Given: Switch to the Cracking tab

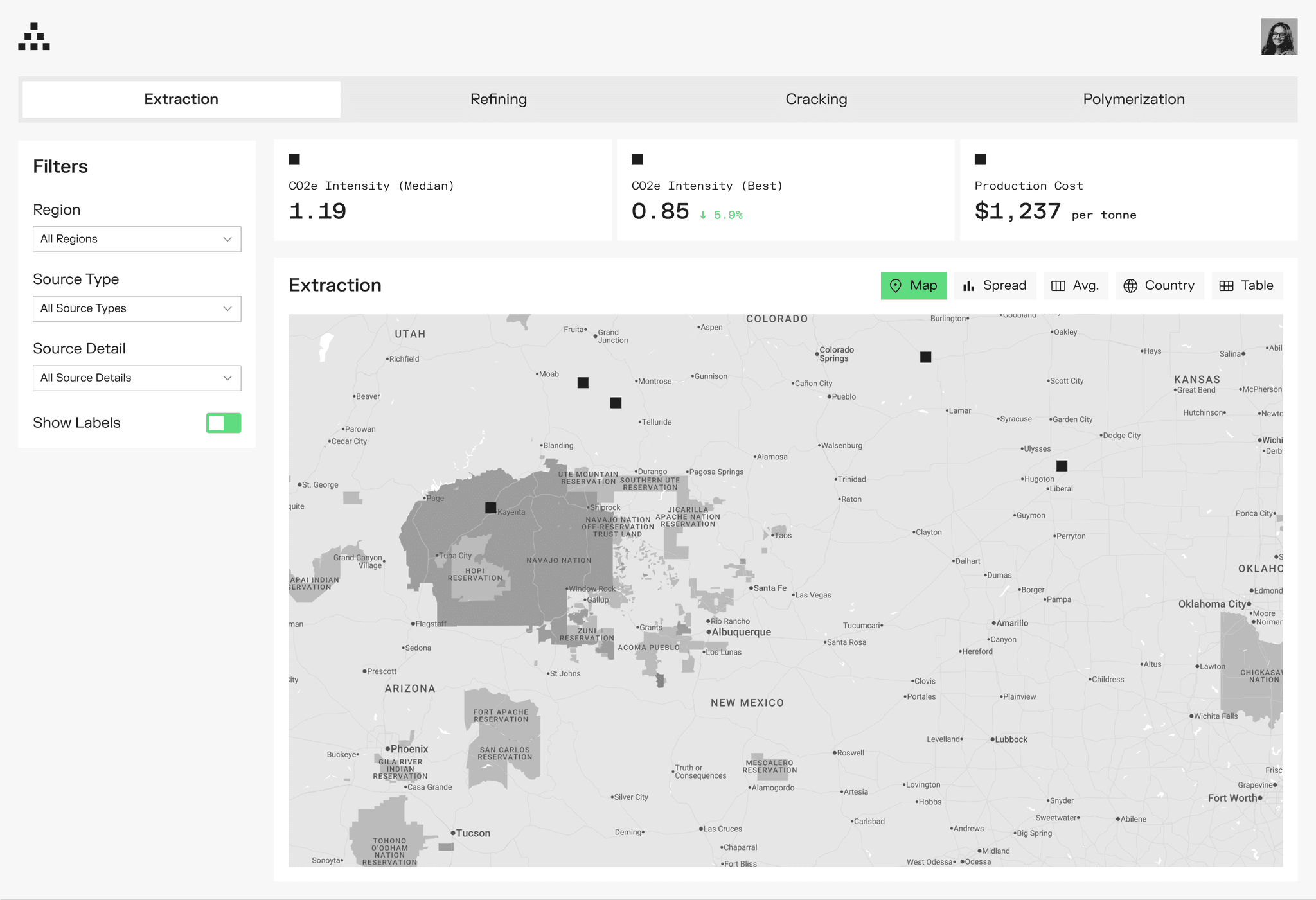Looking at the screenshot, I should coord(816,99).
